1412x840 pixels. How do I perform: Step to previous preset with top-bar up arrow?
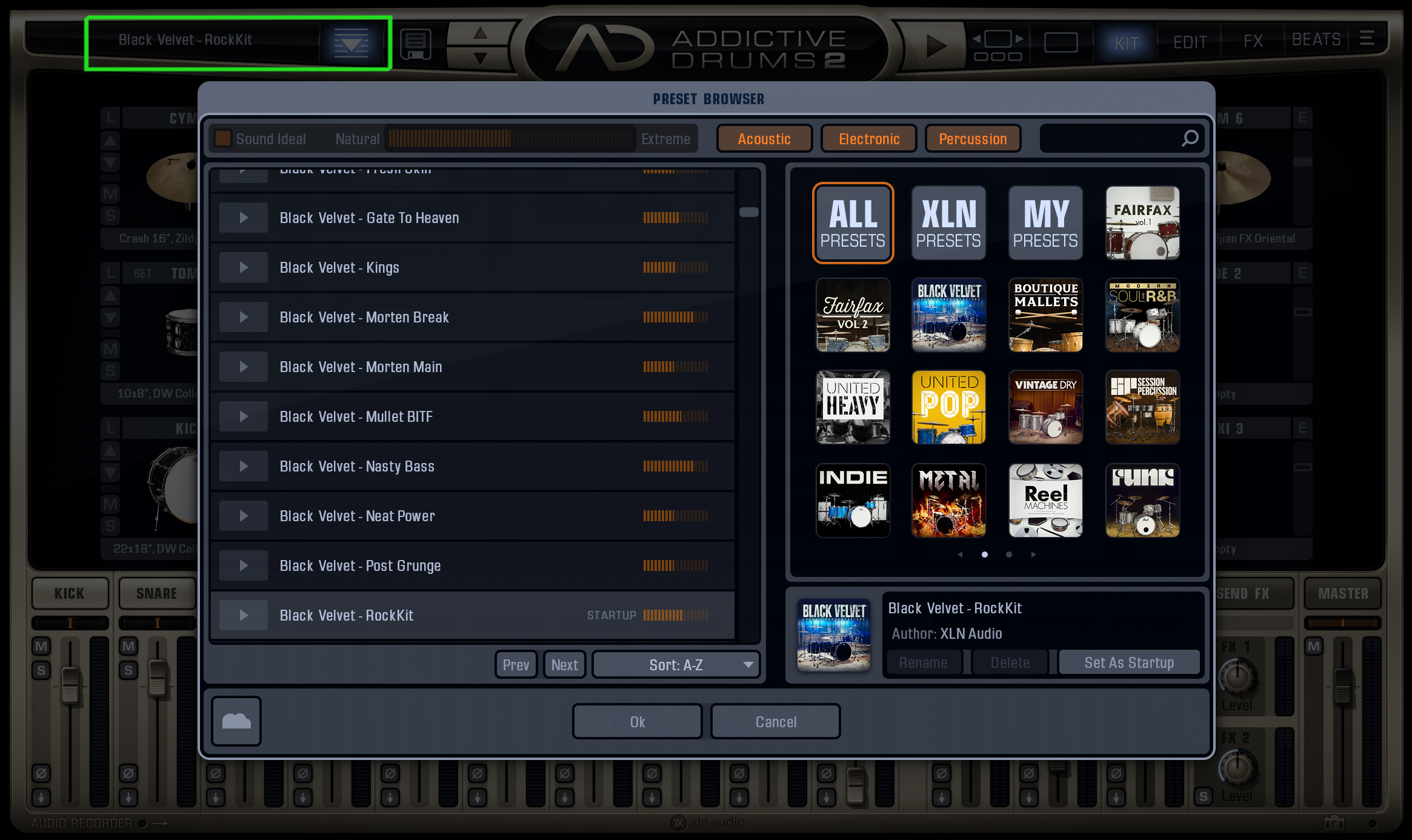point(480,33)
